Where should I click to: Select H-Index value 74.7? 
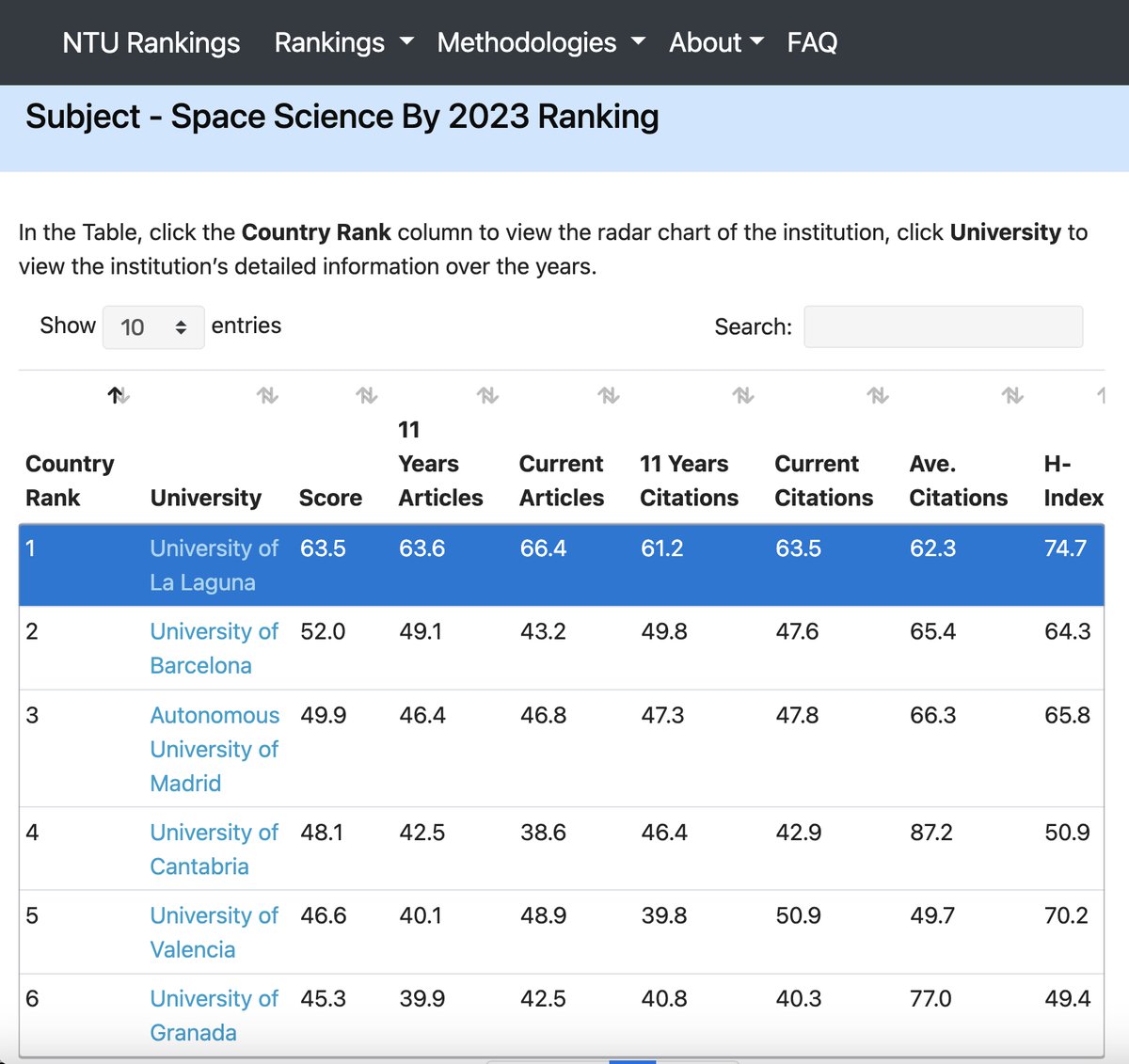point(1065,548)
